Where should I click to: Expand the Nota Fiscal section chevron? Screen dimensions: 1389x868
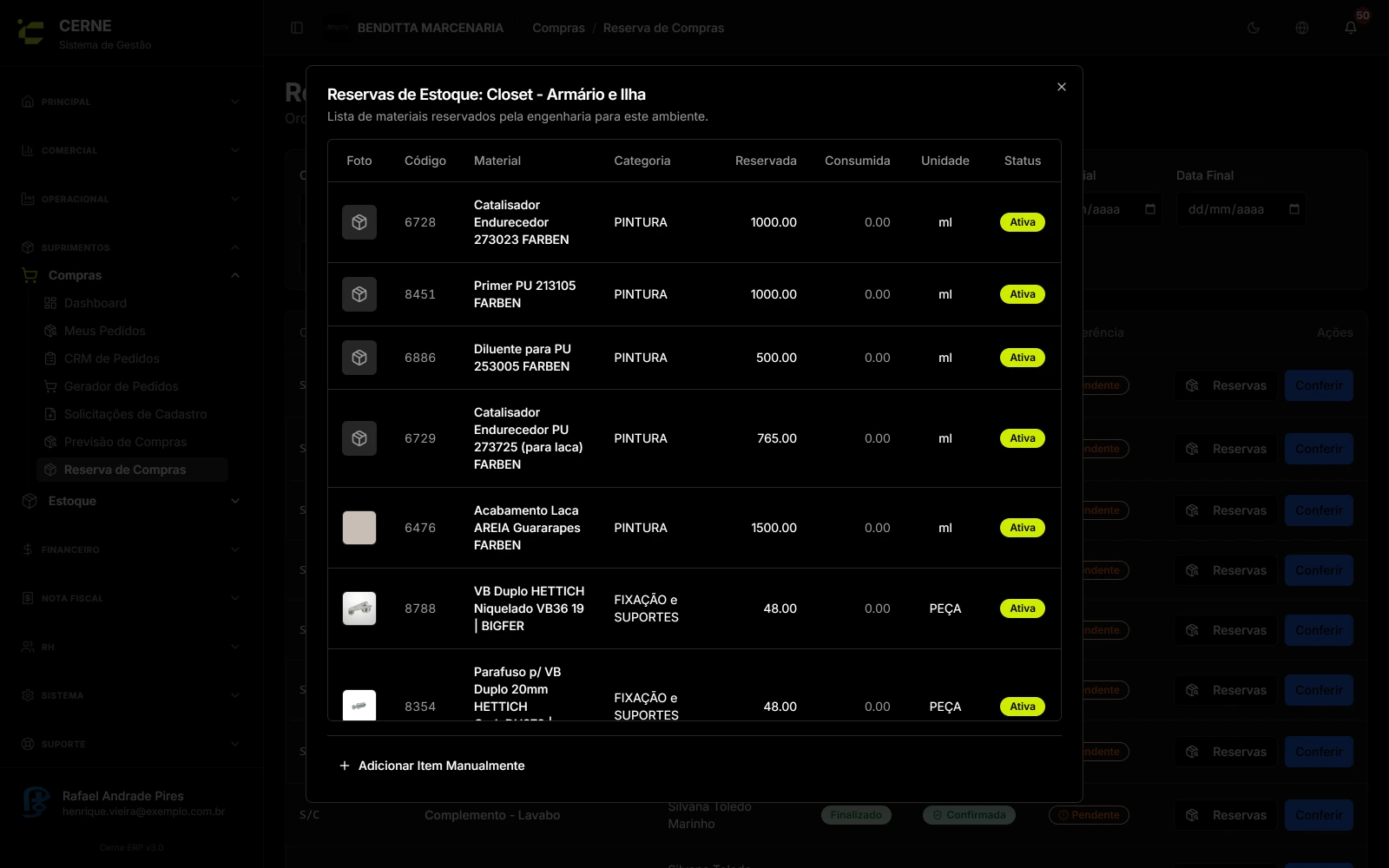[x=235, y=598]
